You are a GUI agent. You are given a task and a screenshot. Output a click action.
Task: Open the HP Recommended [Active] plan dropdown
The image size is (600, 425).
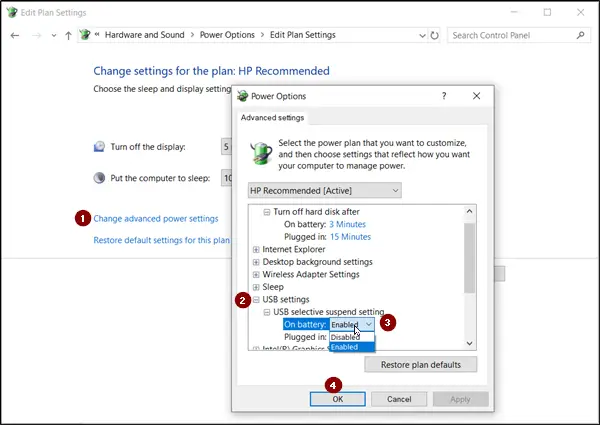[324, 191]
